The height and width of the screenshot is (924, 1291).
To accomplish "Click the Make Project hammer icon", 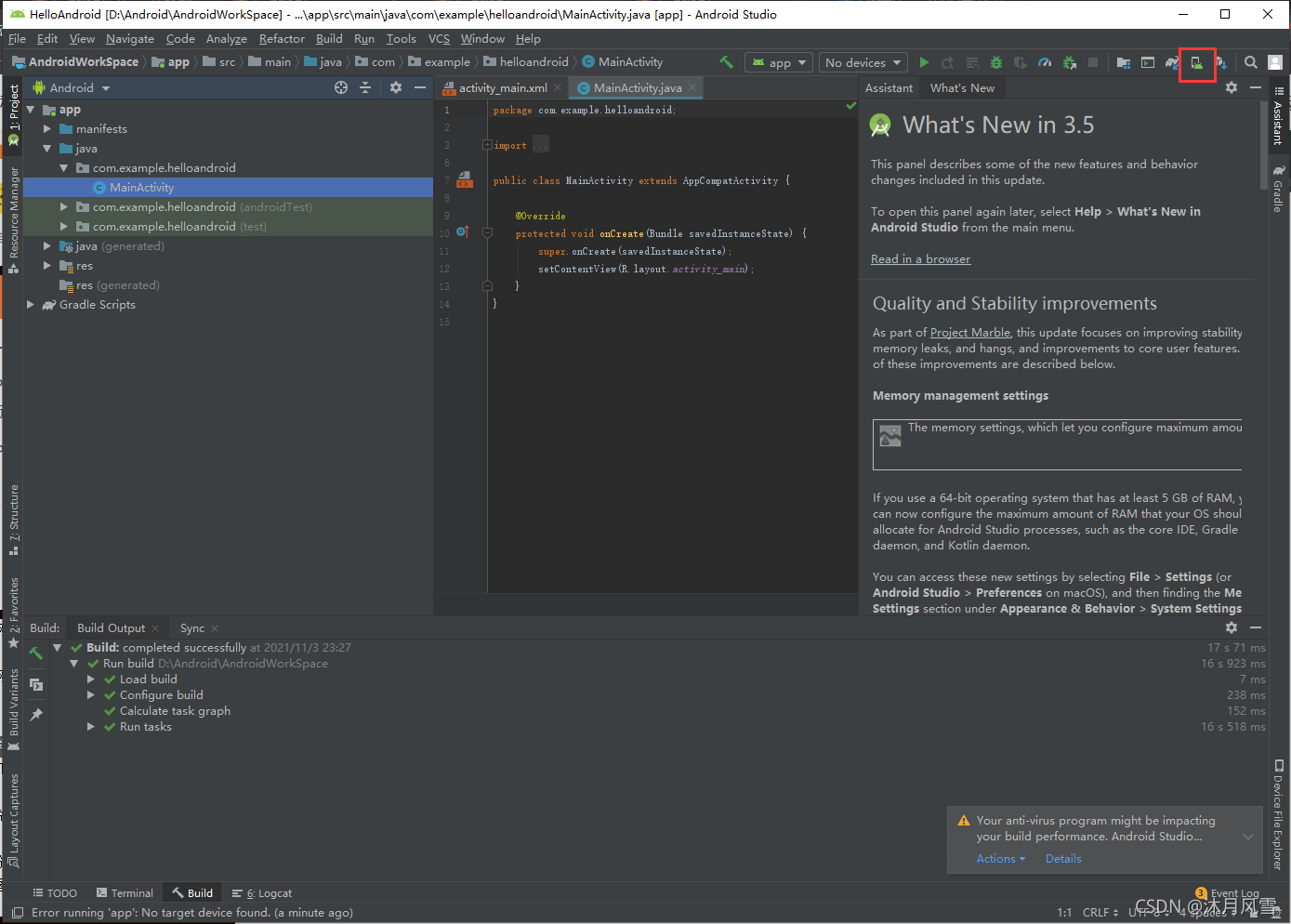I will pyautogui.click(x=726, y=62).
